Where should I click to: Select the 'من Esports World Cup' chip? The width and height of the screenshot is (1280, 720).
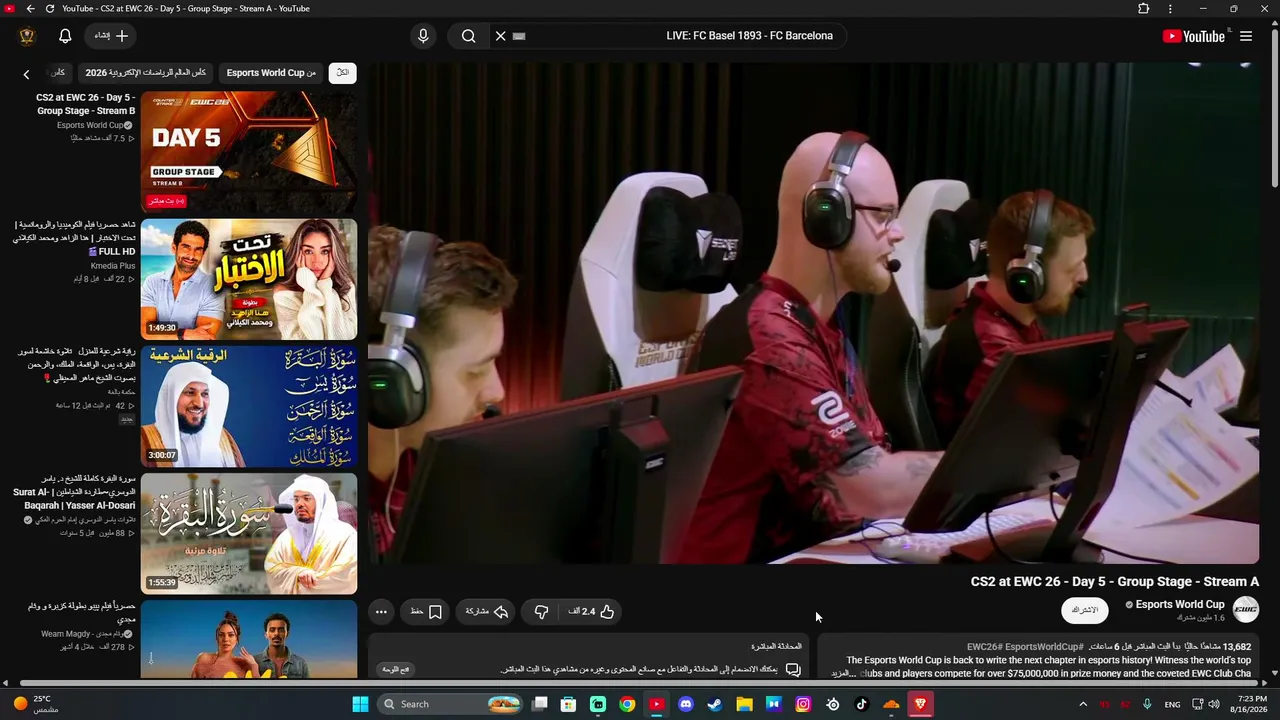pyautogui.click(x=271, y=73)
